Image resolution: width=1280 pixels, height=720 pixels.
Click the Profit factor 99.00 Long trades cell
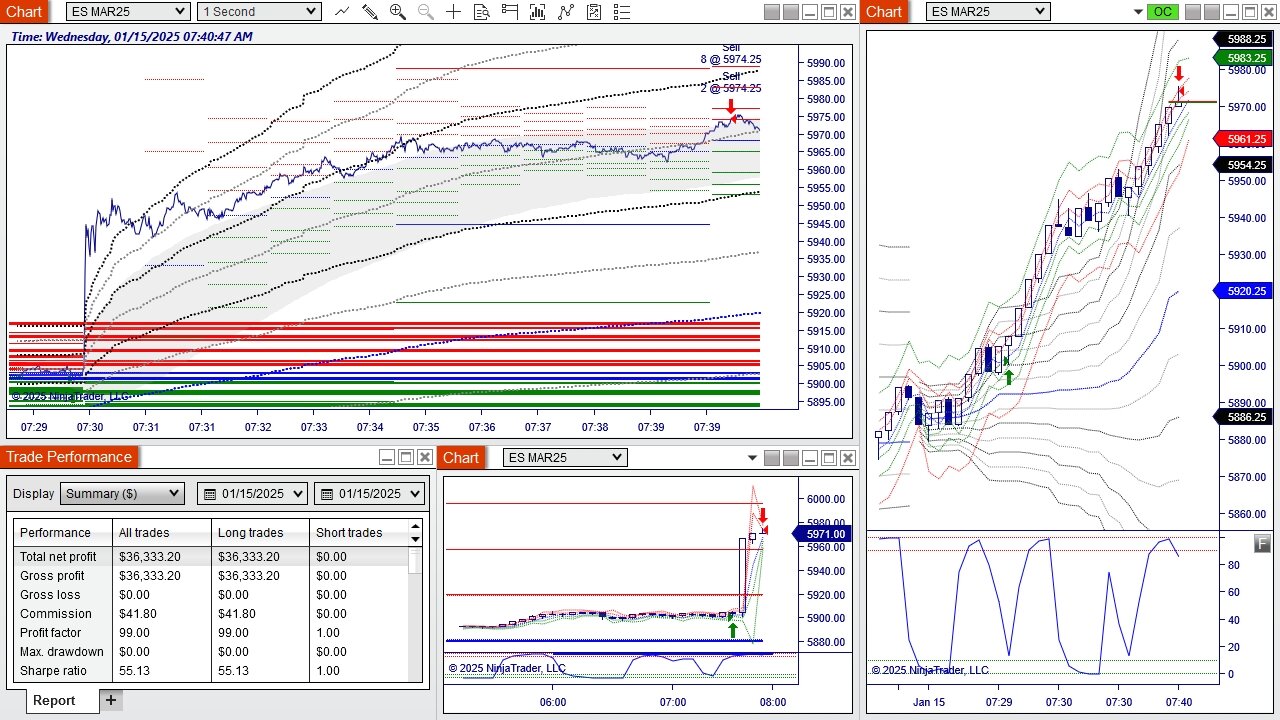tap(261, 632)
